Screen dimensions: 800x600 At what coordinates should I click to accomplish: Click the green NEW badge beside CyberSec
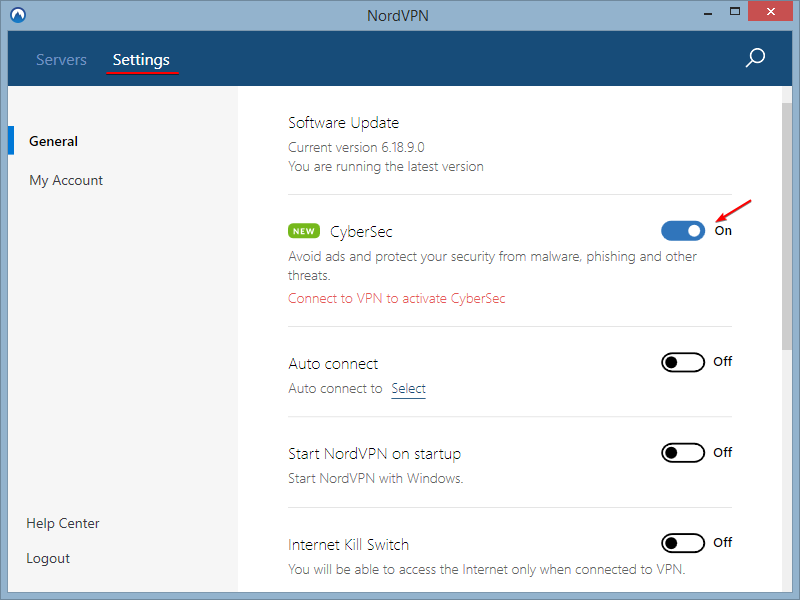(x=304, y=231)
